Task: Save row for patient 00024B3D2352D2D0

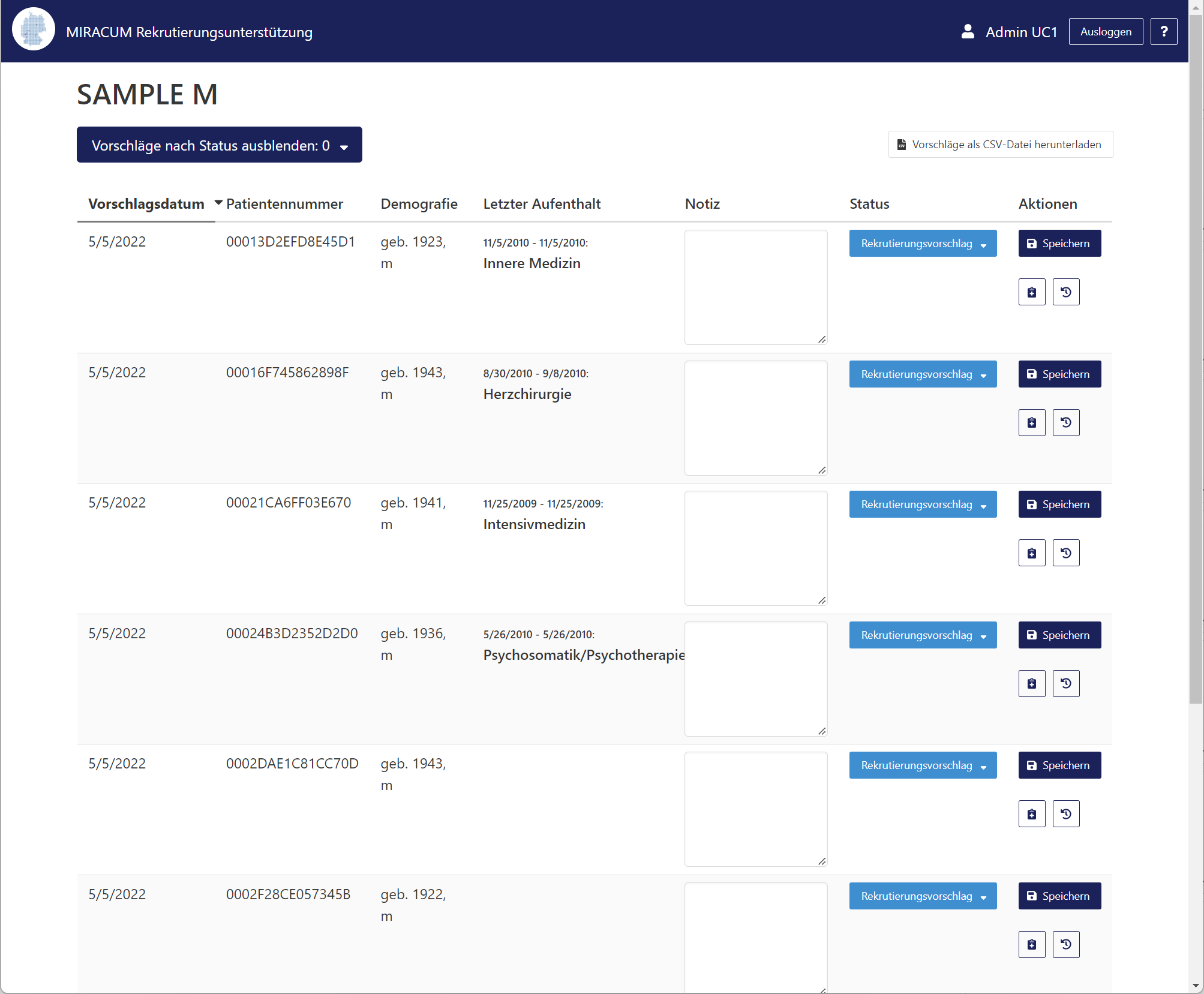Action: point(1059,635)
